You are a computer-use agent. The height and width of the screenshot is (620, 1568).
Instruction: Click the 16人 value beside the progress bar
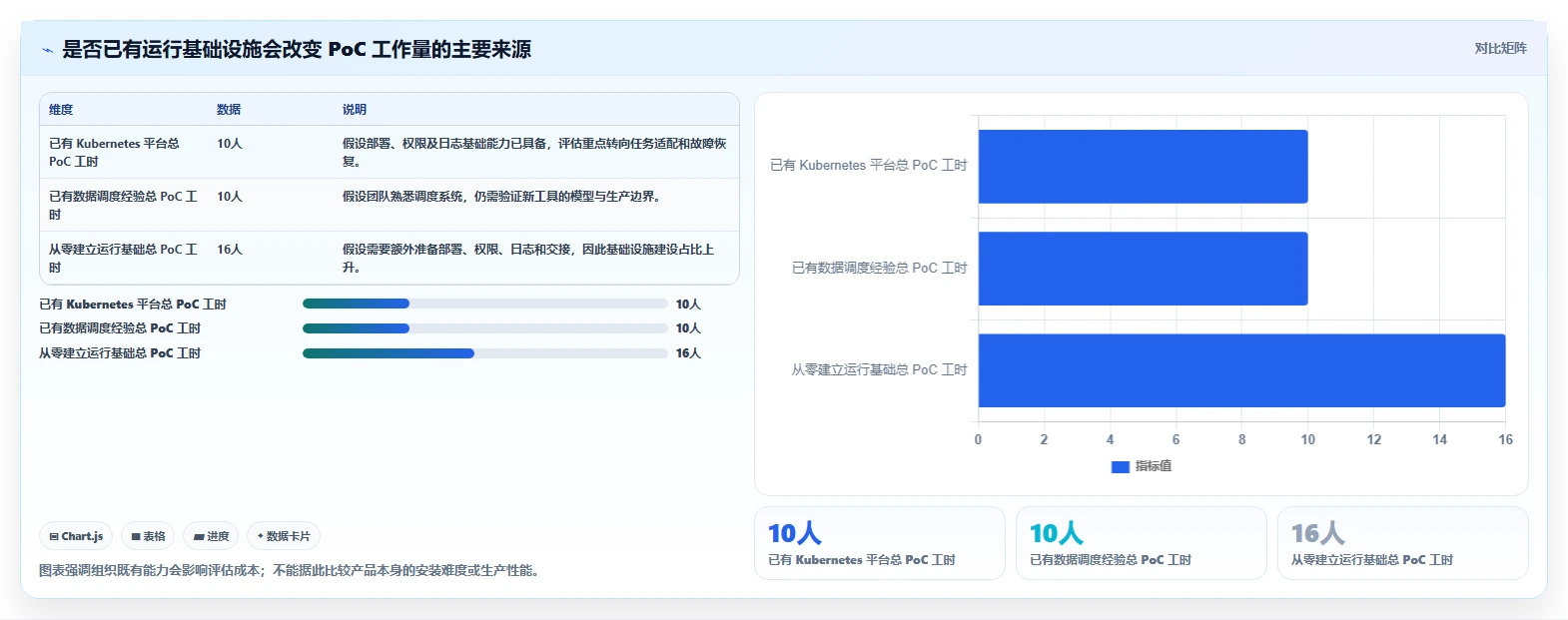pyautogui.click(x=688, y=353)
